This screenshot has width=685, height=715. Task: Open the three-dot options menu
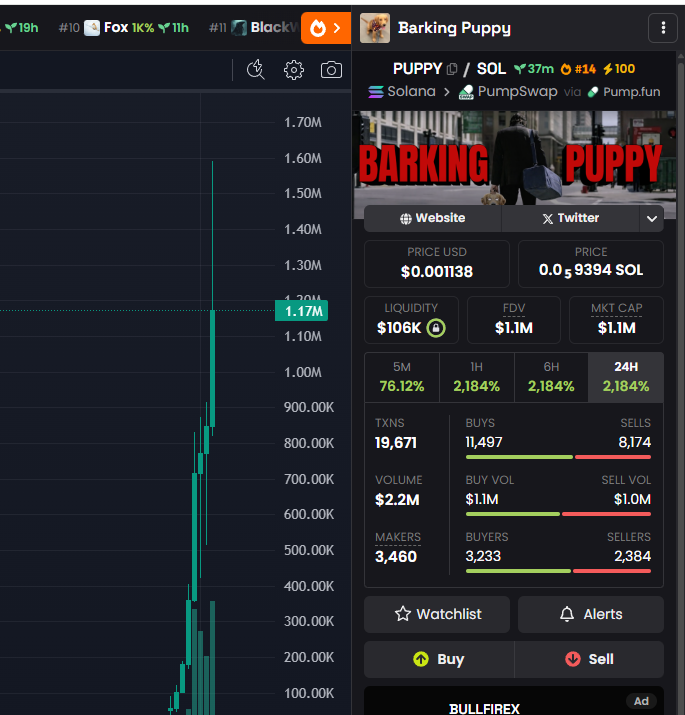[x=663, y=28]
